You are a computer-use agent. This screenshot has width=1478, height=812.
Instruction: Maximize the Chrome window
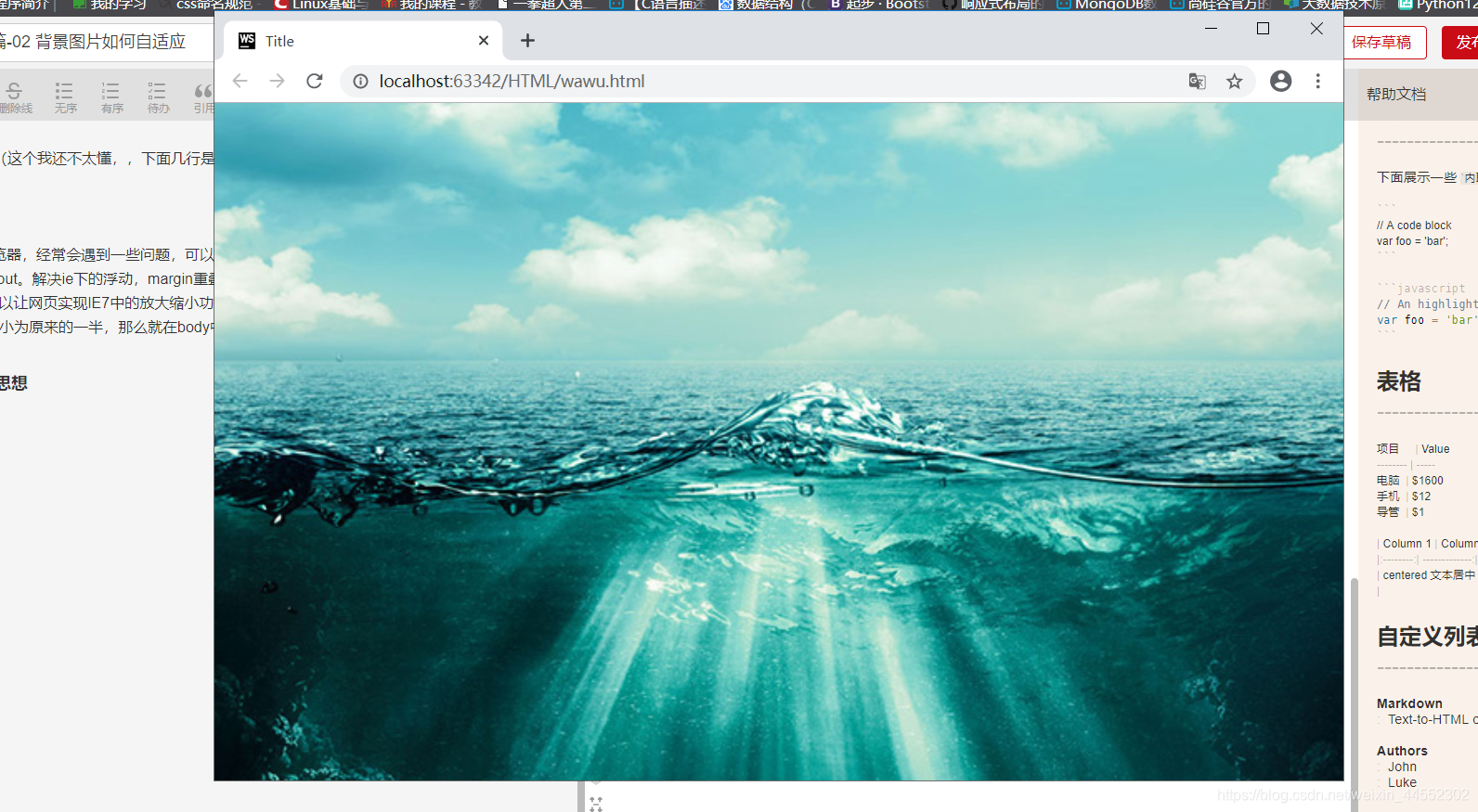point(1263,29)
